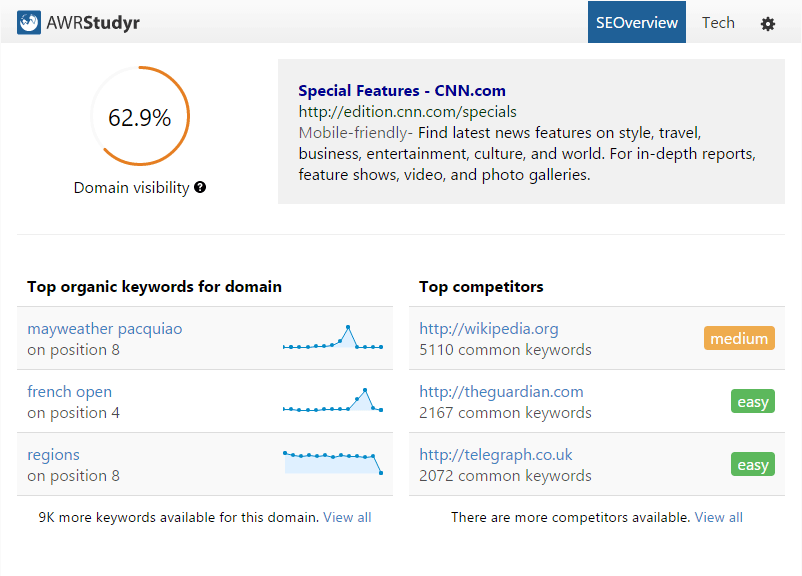
Task: Click 'on position 8' under mayweather pacquiao
Action: coord(73,349)
